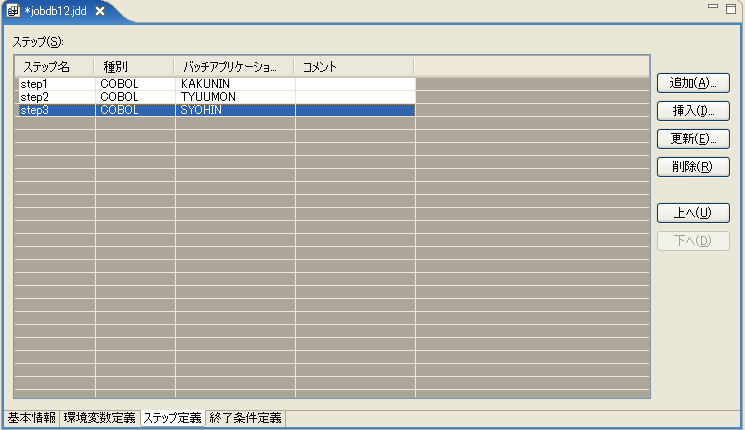Click the empty comment cell of step2
Image resolution: width=745 pixels, height=430 pixels.
(x=355, y=97)
